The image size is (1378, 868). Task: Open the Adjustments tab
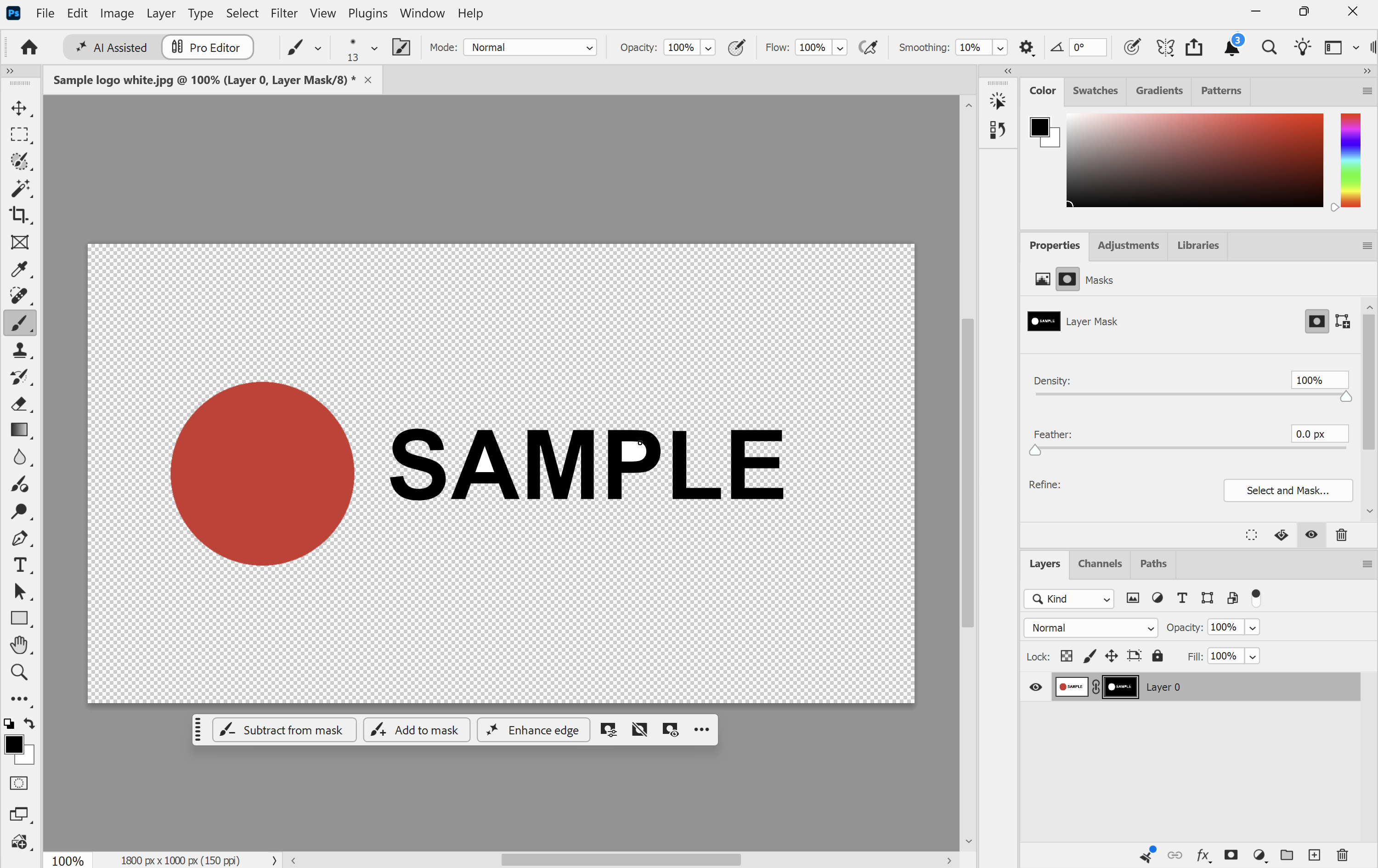coord(1128,245)
